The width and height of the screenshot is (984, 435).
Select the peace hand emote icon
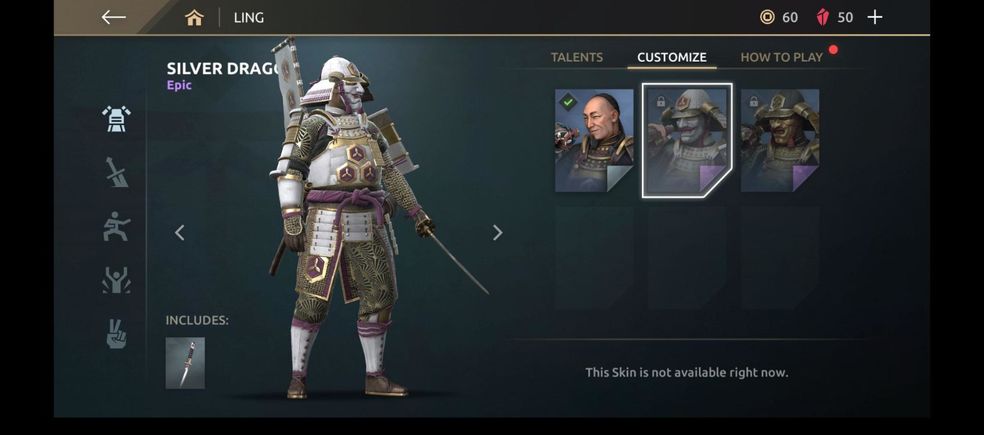[117, 333]
